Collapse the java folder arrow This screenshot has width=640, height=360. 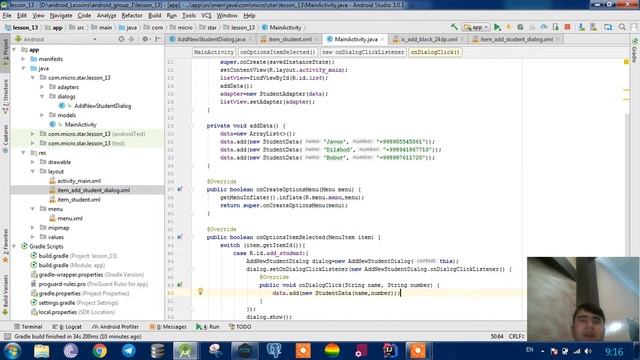pos(23,68)
